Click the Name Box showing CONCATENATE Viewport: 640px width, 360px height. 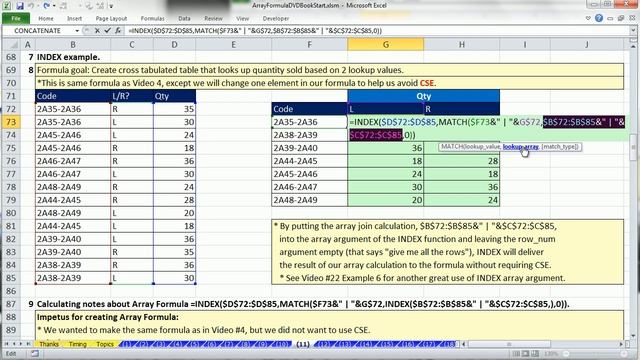coord(38,31)
